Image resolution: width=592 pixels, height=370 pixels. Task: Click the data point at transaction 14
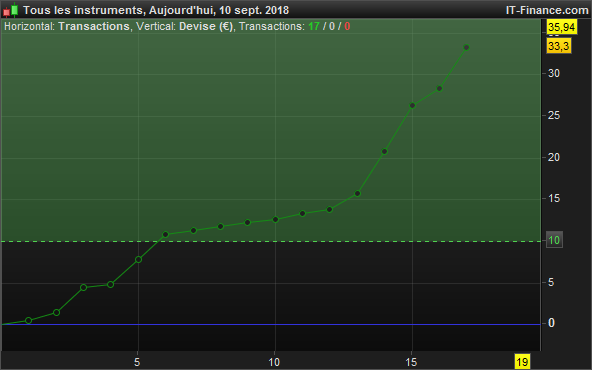[x=384, y=151]
